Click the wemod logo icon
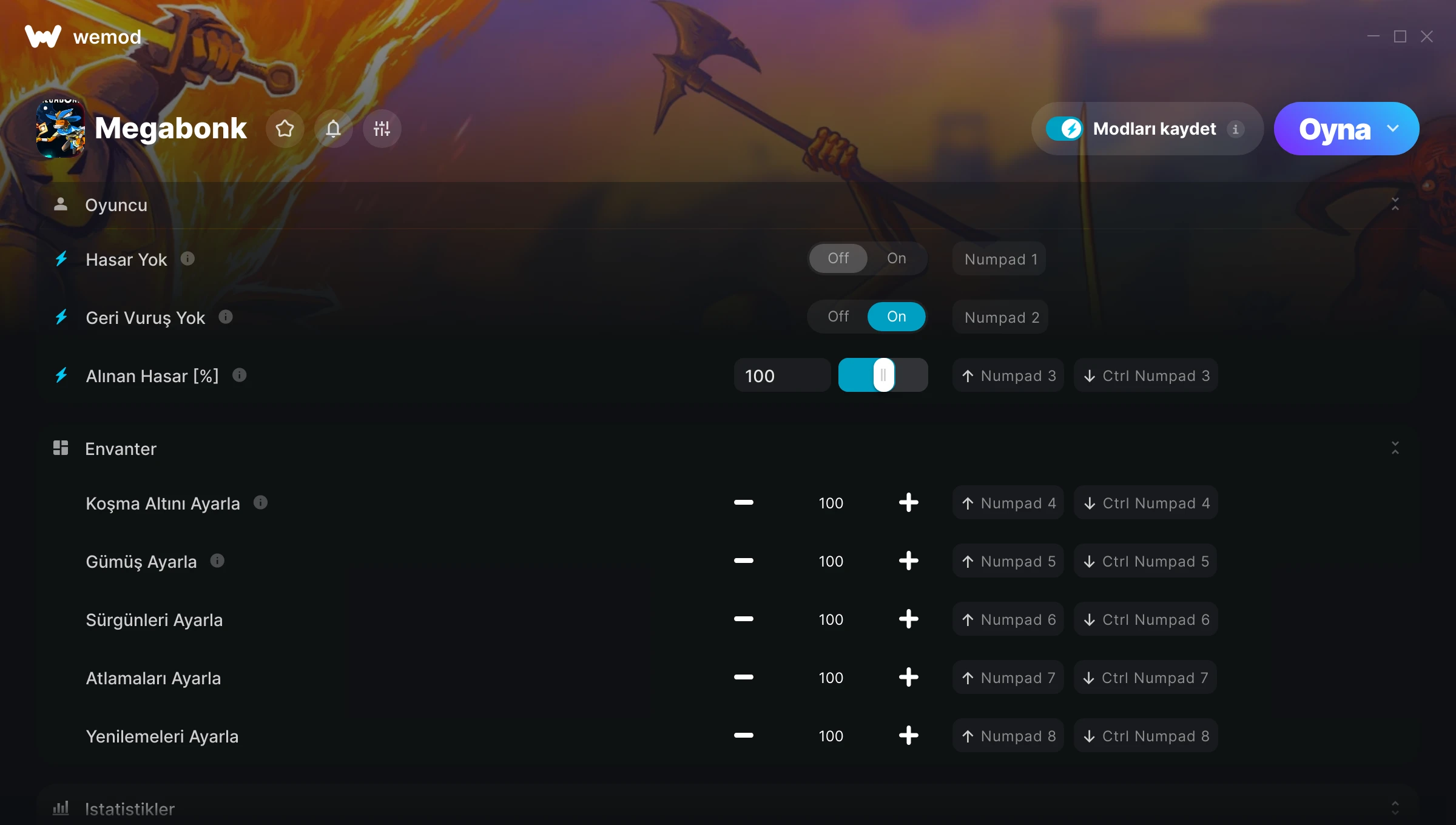Image resolution: width=1456 pixels, height=825 pixels. (x=43, y=36)
